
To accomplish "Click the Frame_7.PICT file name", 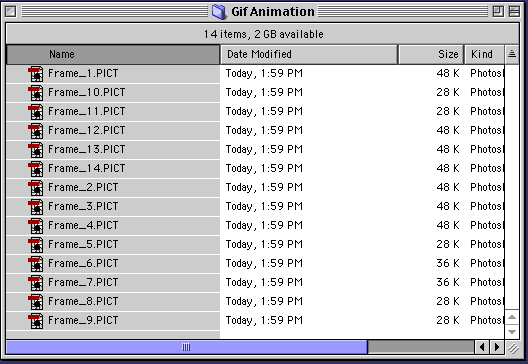I will (83, 282).
